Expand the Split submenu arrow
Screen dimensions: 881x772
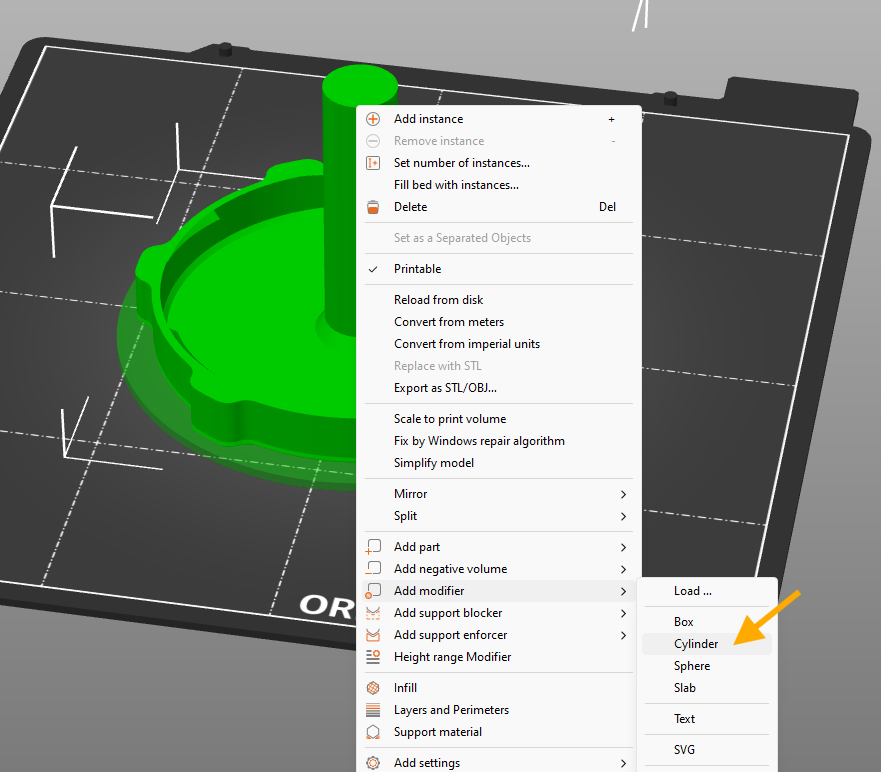point(623,516)
